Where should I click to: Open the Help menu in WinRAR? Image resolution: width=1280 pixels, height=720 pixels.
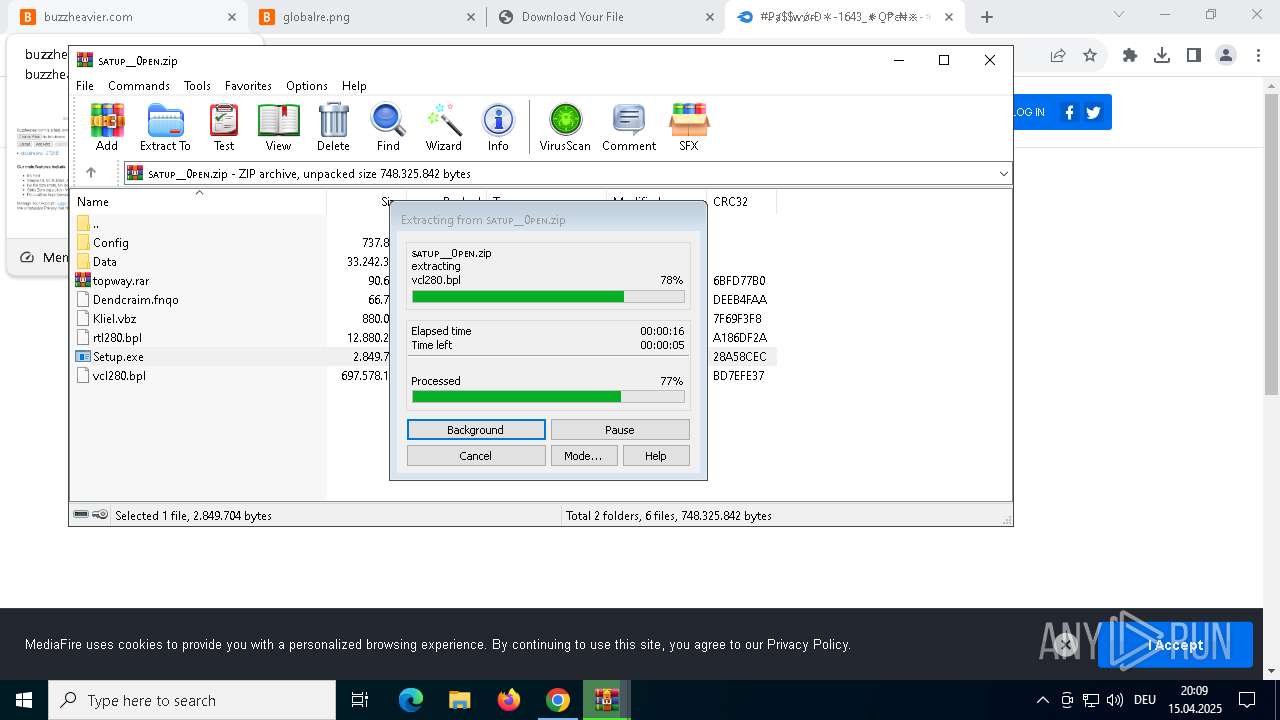tap(354, 86)
